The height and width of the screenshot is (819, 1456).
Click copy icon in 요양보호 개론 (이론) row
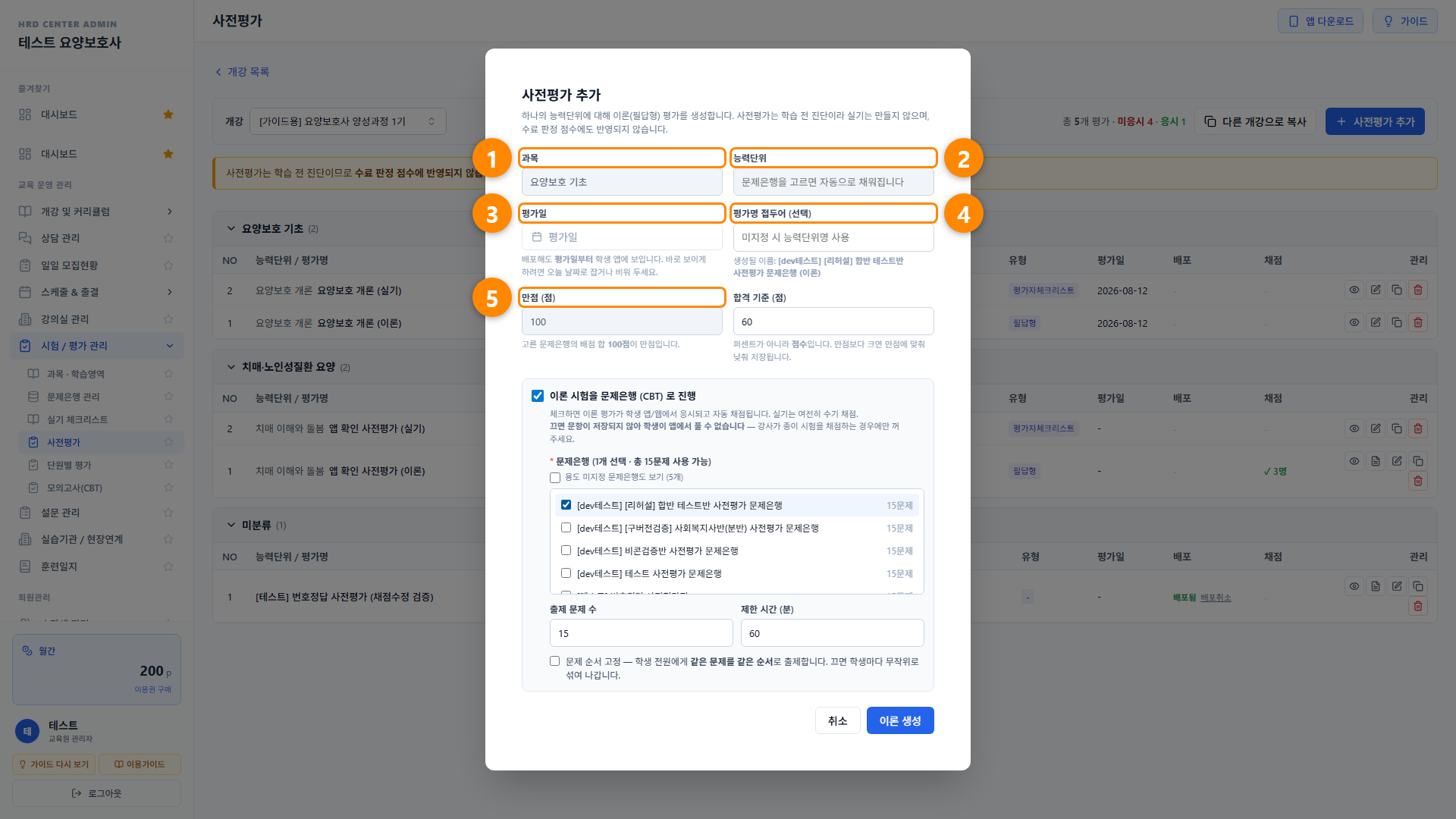pyautogui.click(x=1396, y=322)
